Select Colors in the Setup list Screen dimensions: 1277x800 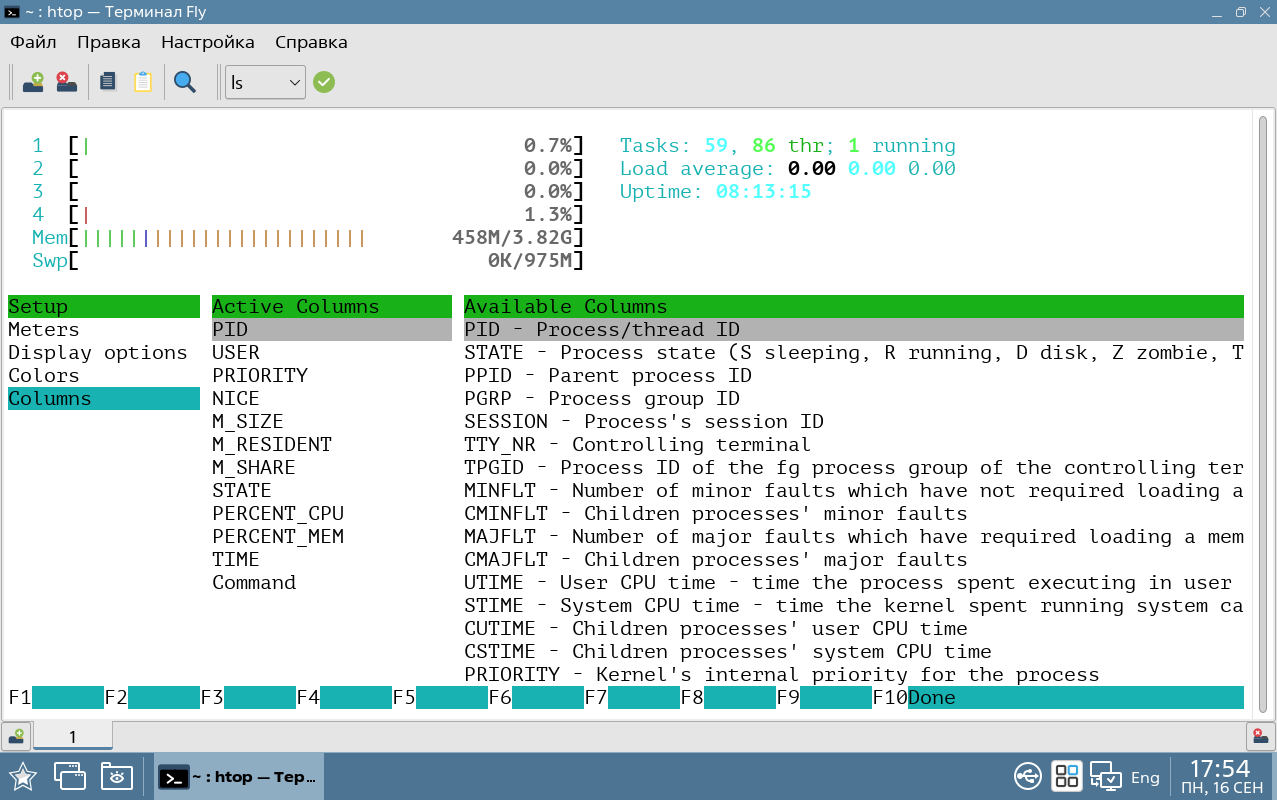coord(104,376)
